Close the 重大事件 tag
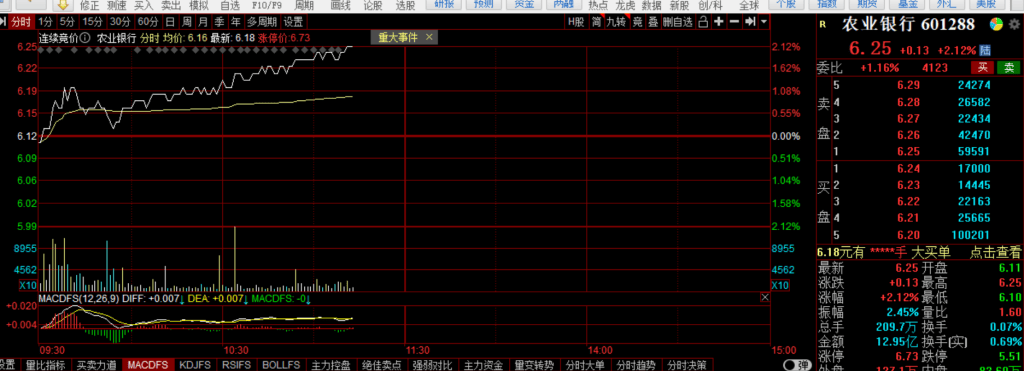This screenshot has height=371, width=1024. coord(429,37)
